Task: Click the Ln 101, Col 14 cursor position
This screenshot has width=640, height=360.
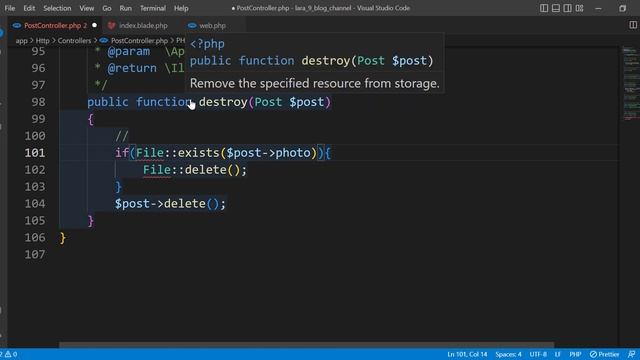Action: [467, 354]
